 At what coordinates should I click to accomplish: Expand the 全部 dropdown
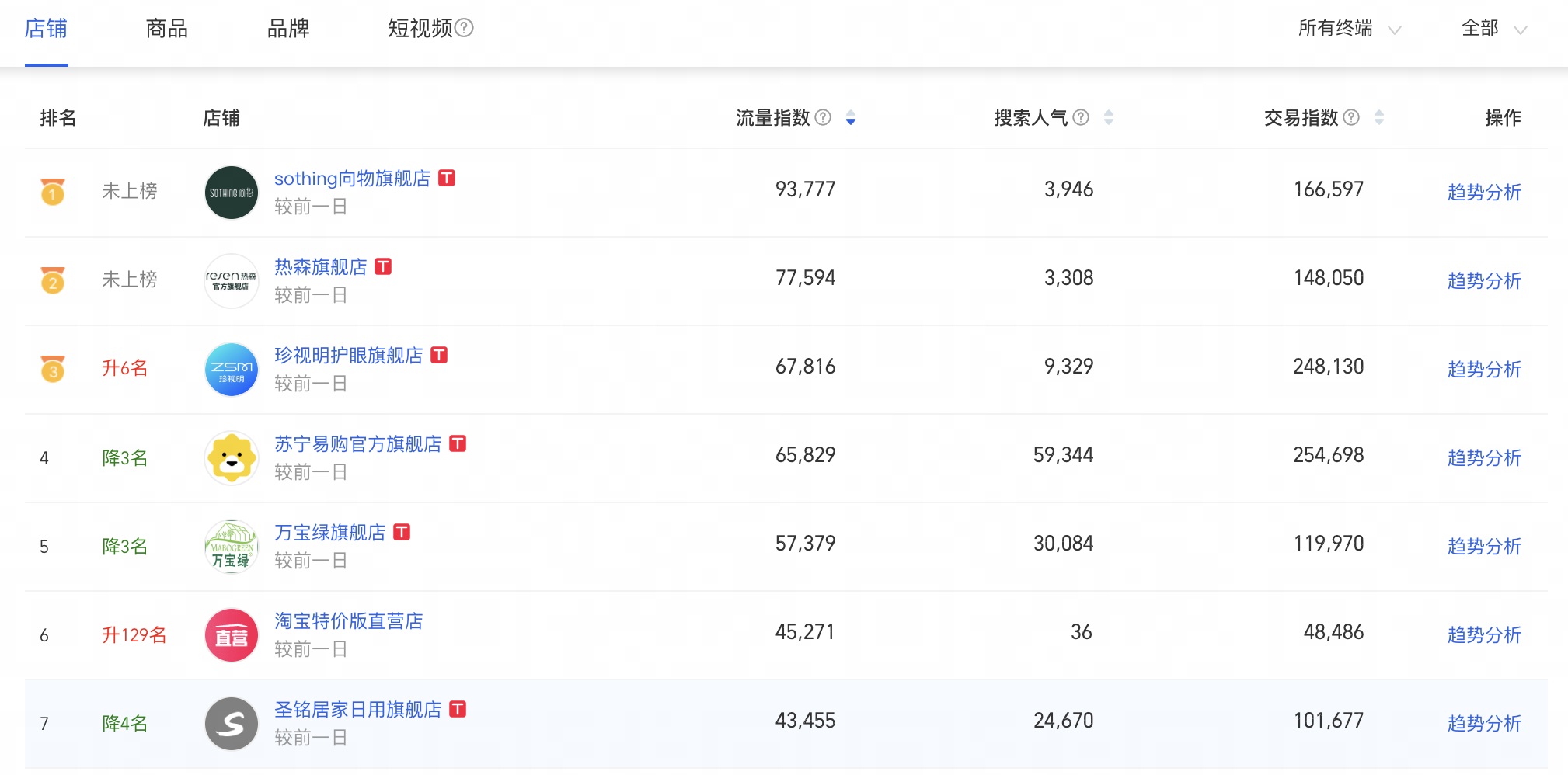[x=1494, y=29]
